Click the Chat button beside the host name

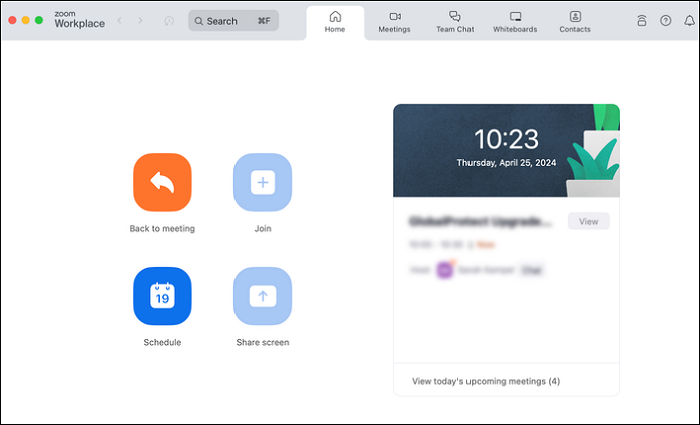(531, 270)
